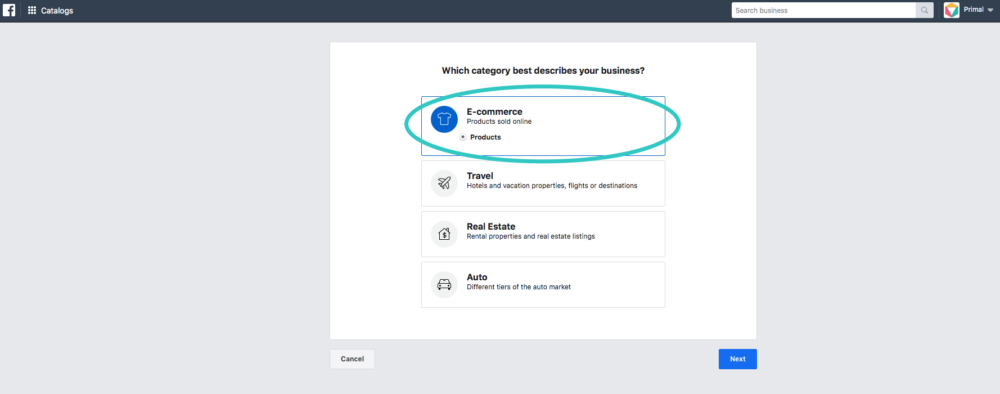Click the Next button
The width and height of the screenshot is (1000, 394).
click(x=737, y=359)
